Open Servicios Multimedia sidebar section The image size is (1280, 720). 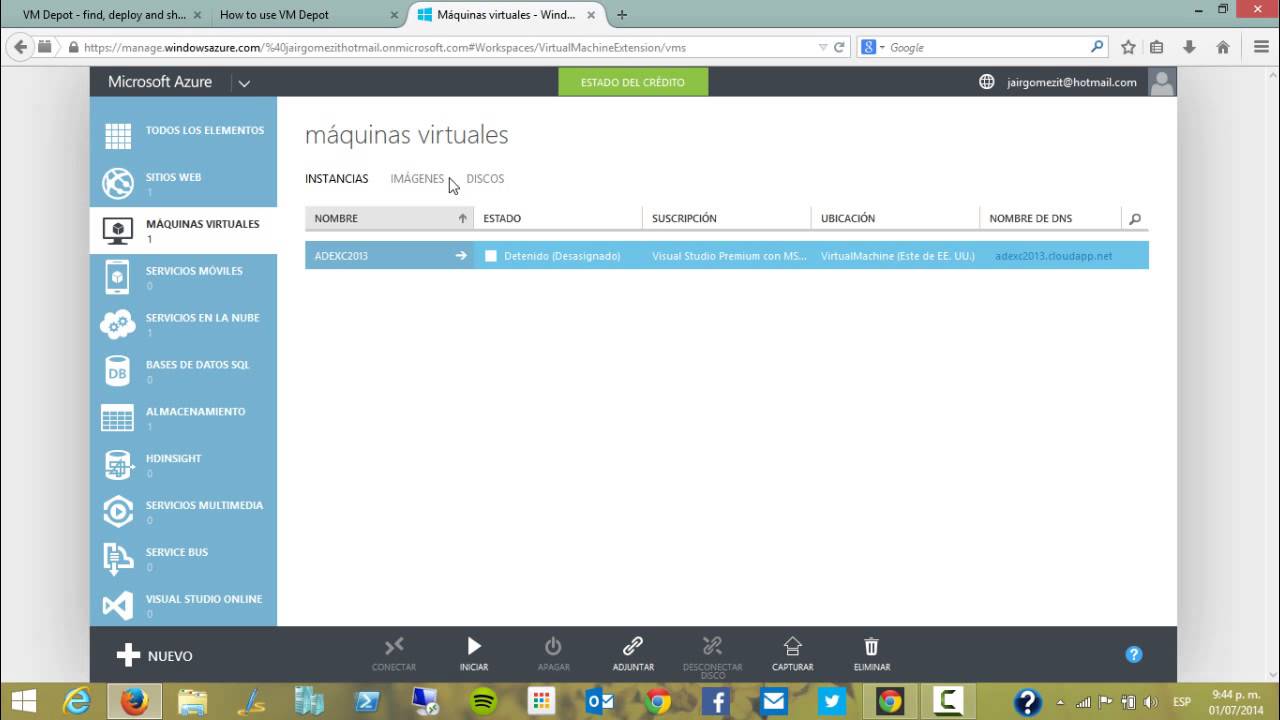(x=183, y=512)
